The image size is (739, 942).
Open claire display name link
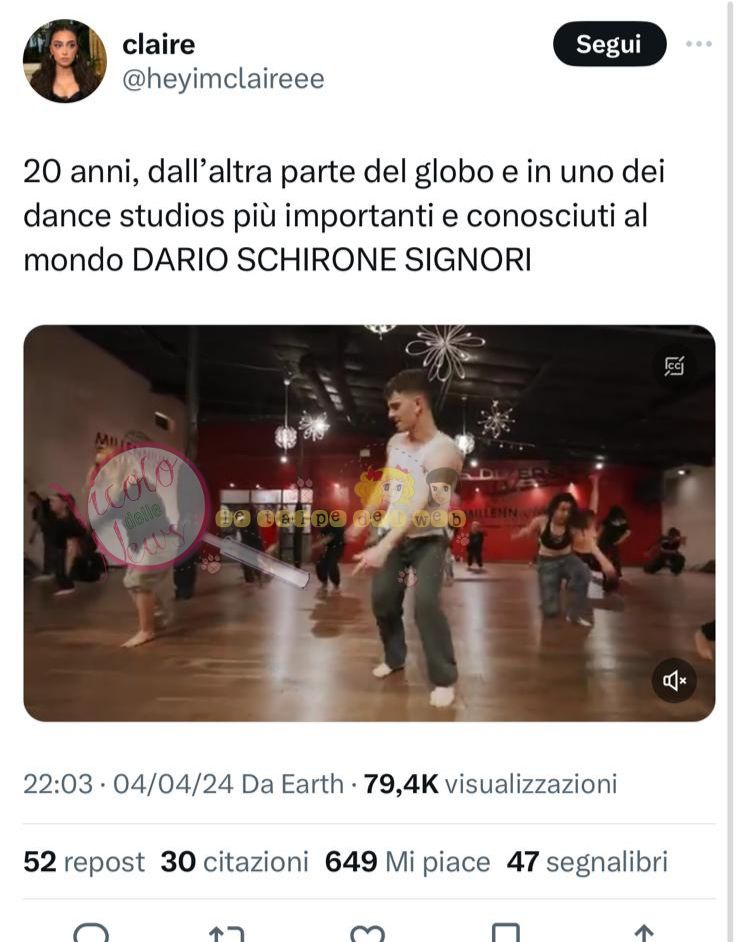pos(159,44)
